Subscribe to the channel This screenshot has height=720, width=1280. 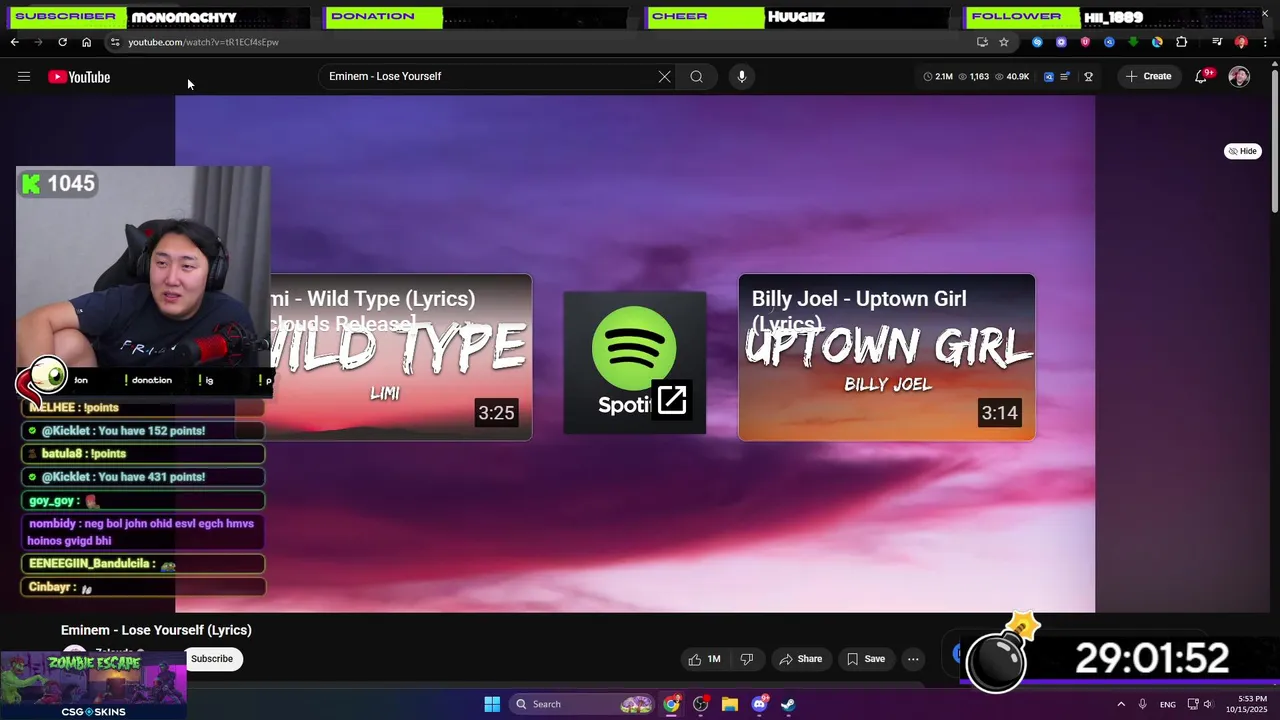coord(211,659)
